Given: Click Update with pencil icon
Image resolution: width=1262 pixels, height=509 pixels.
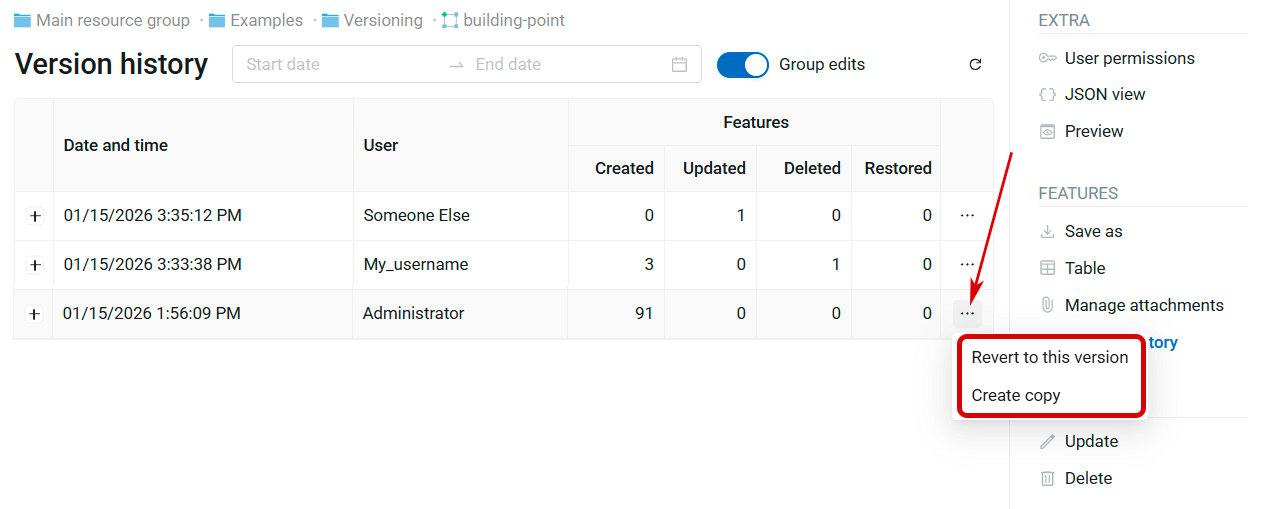Looking at the screenshot, I should (1091, 441).
